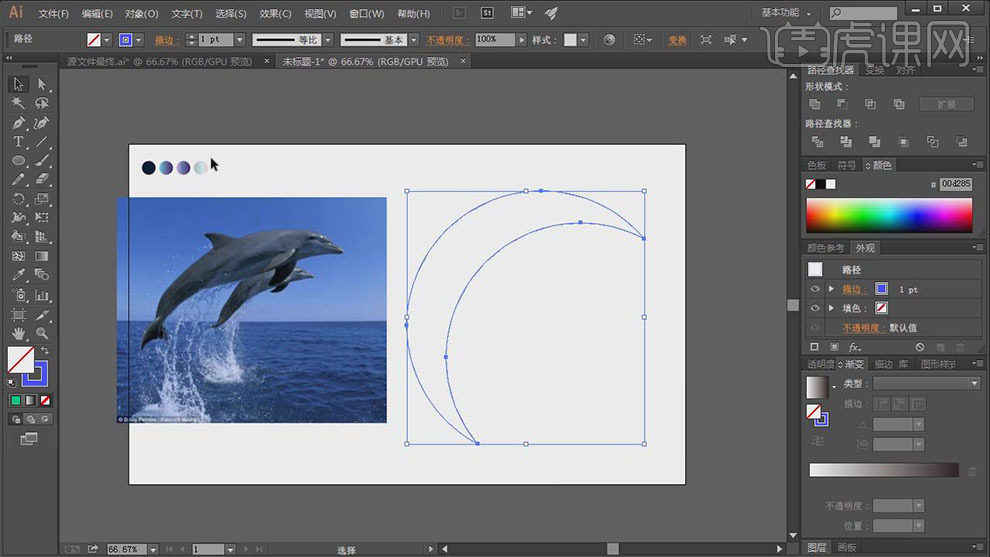The image size is (990, 557).
Task: Select the Type tool
Action: [x=18, y=142]
